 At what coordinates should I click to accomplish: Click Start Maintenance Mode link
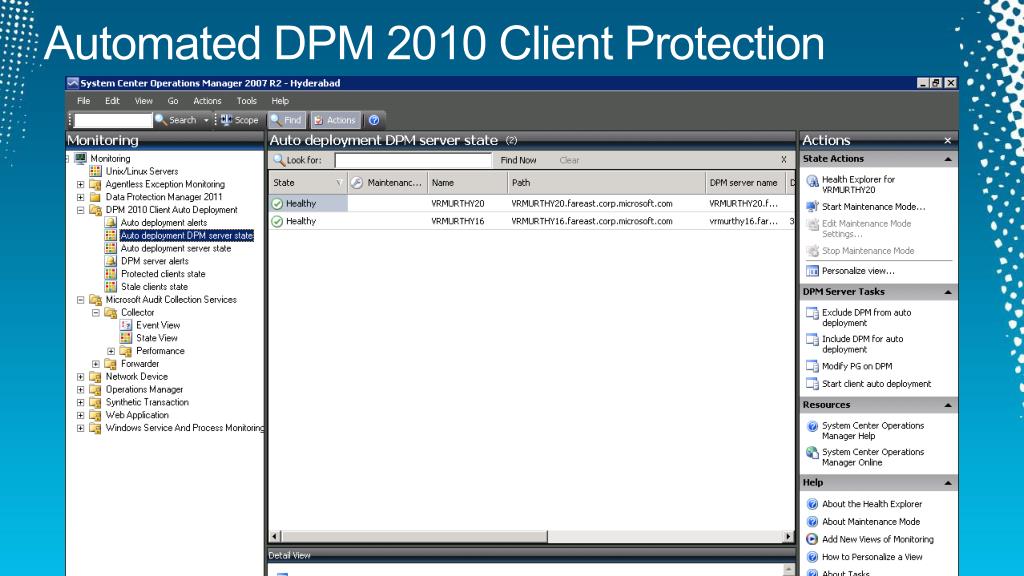pyautogui.click(x=874, y=207)
